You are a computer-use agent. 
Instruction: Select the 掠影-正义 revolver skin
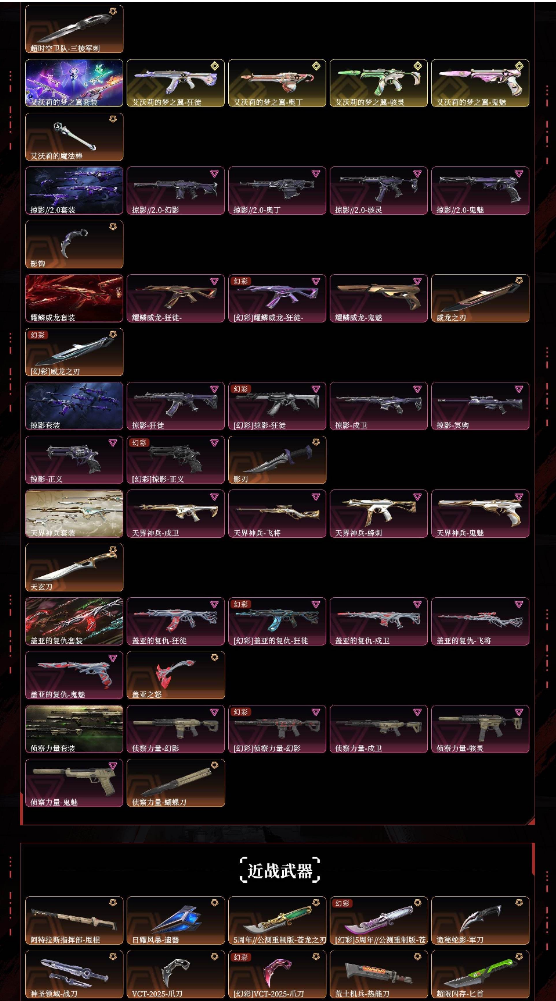click(x=74, y=460)
